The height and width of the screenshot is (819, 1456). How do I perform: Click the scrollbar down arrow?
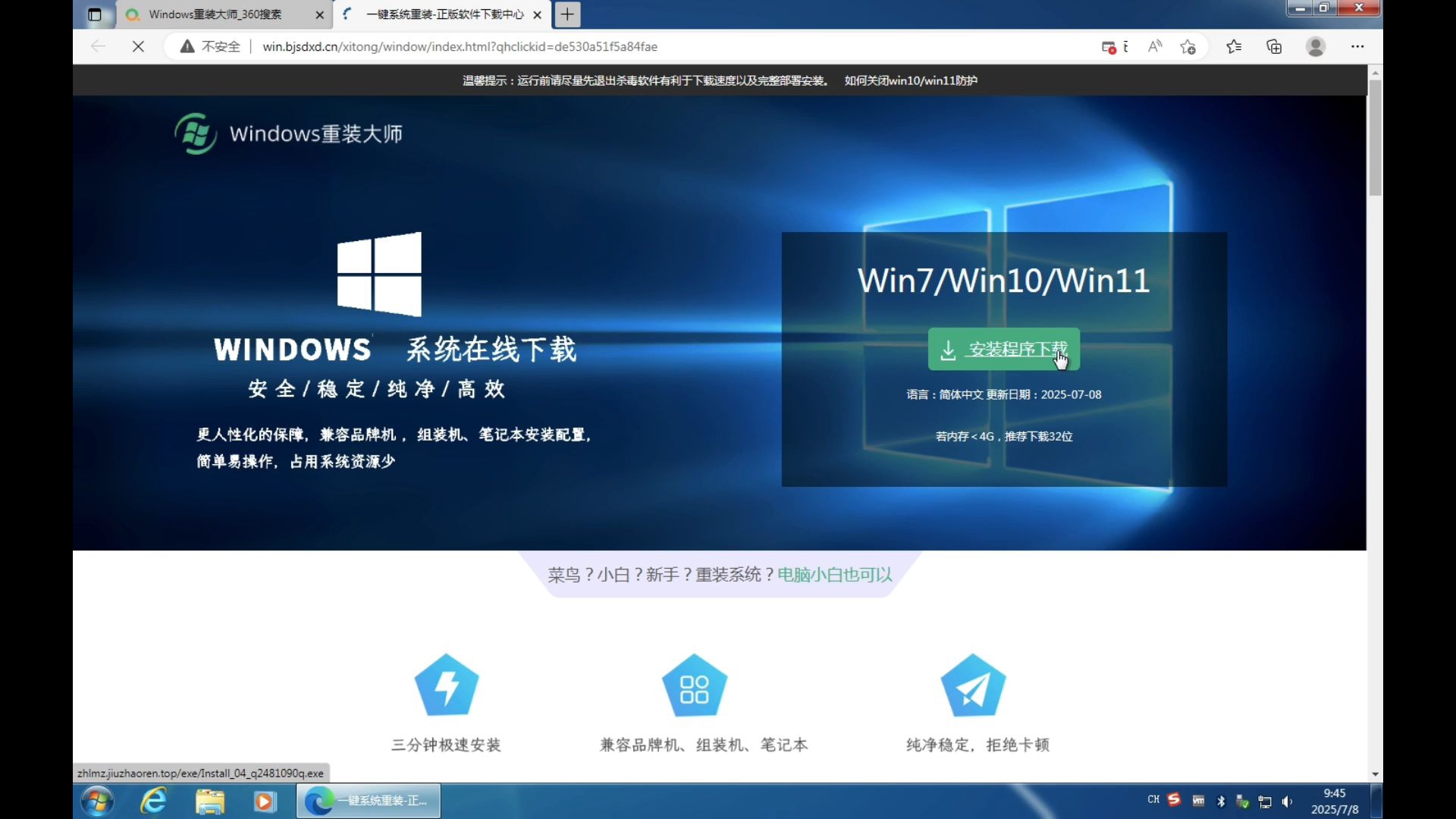tap(1375, 774)
